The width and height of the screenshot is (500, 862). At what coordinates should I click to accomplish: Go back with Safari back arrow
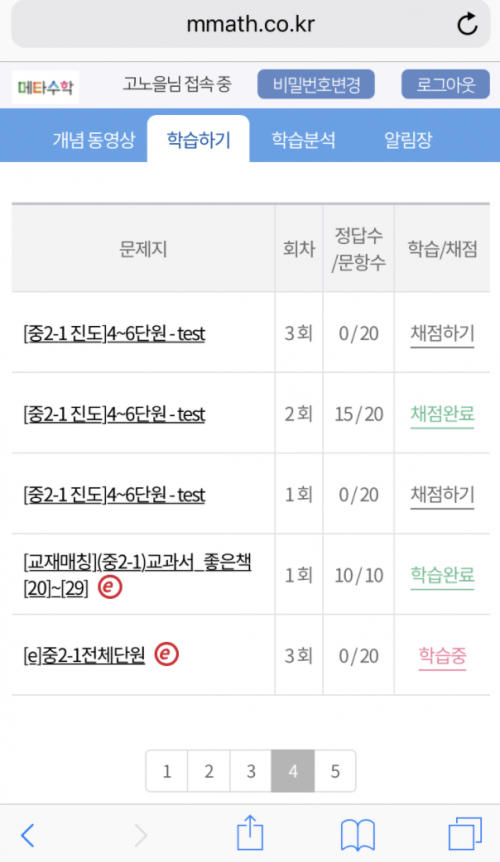pyautogui.click(x=27, y=836)
